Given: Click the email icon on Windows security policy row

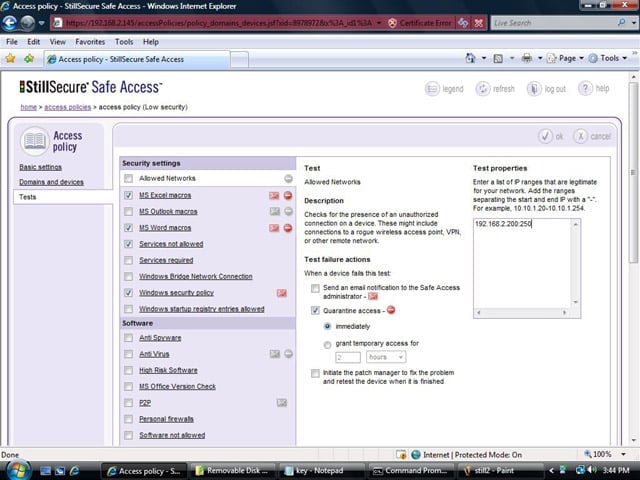Looking at the screenshot, I should [x=282, y=293].
